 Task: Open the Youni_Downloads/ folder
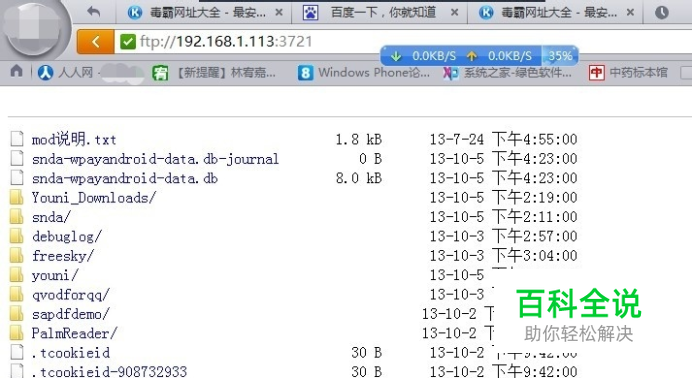point(94,198)
